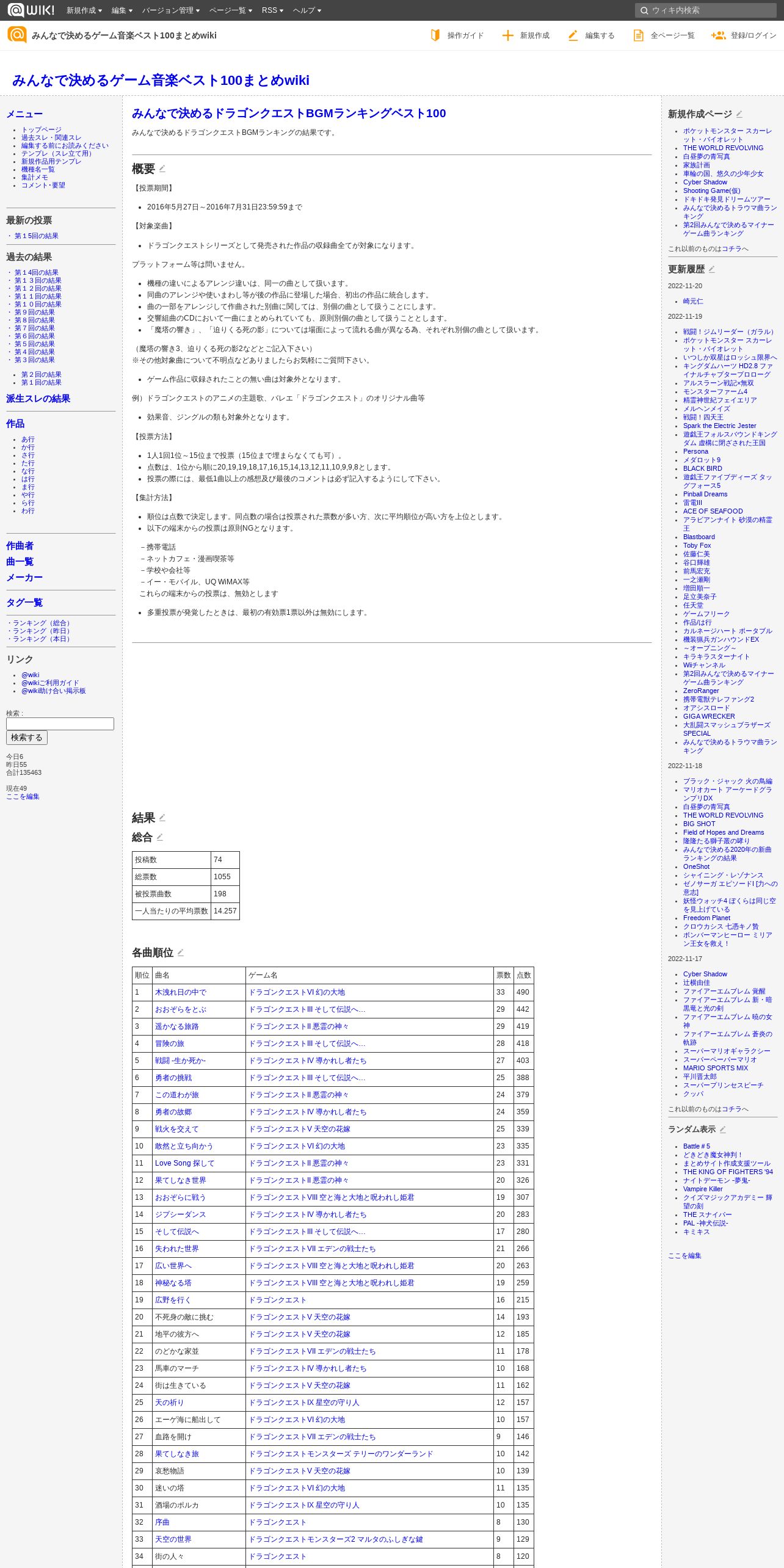
Task: Open the 操作ガイド guide icon
Action: [435, 35]
